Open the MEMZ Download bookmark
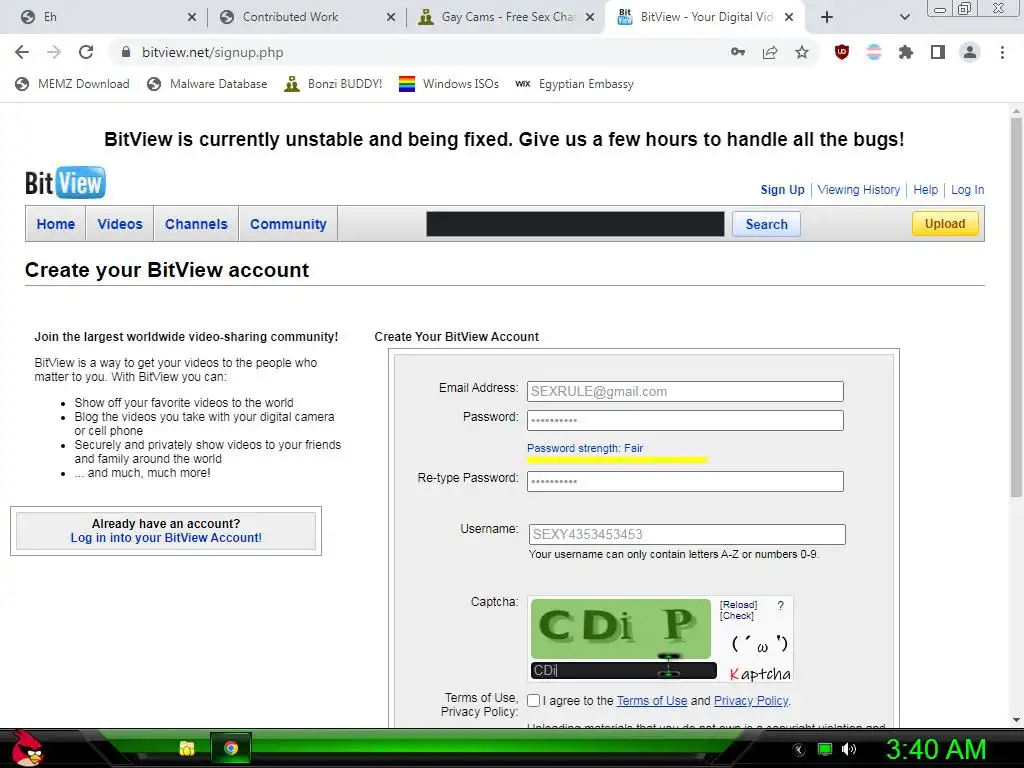This screenshot has width=1024, height=768. 72,84
